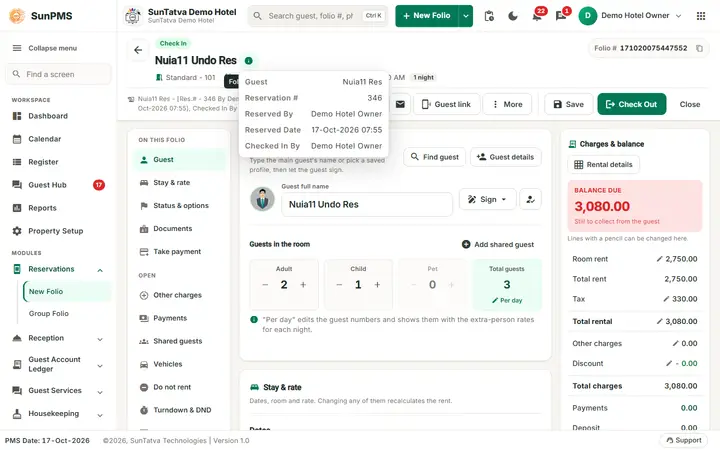
Task: Increase the Adult count
Action: [x=303, y=285]
